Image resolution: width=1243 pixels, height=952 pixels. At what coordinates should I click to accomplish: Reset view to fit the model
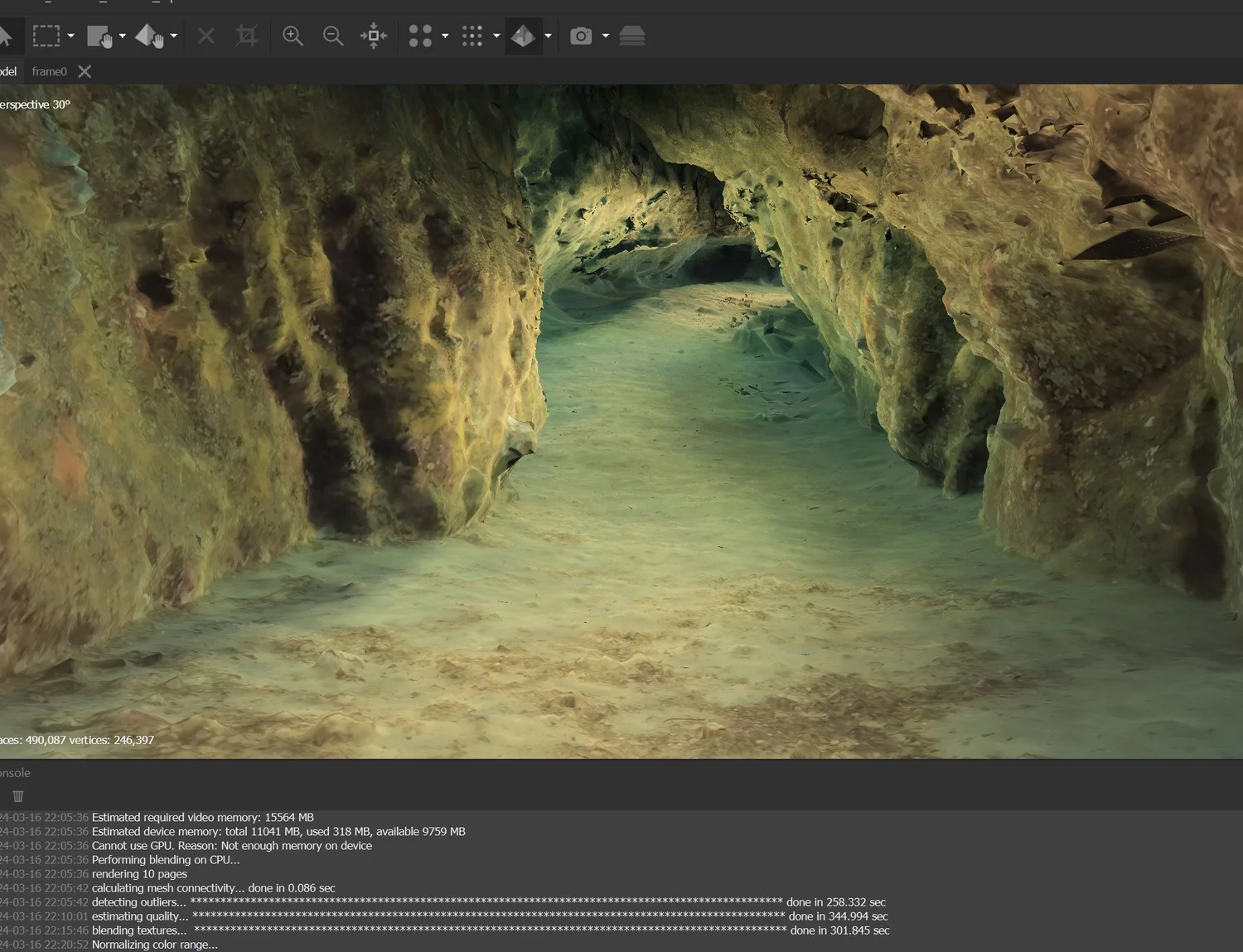click(373, 36)
